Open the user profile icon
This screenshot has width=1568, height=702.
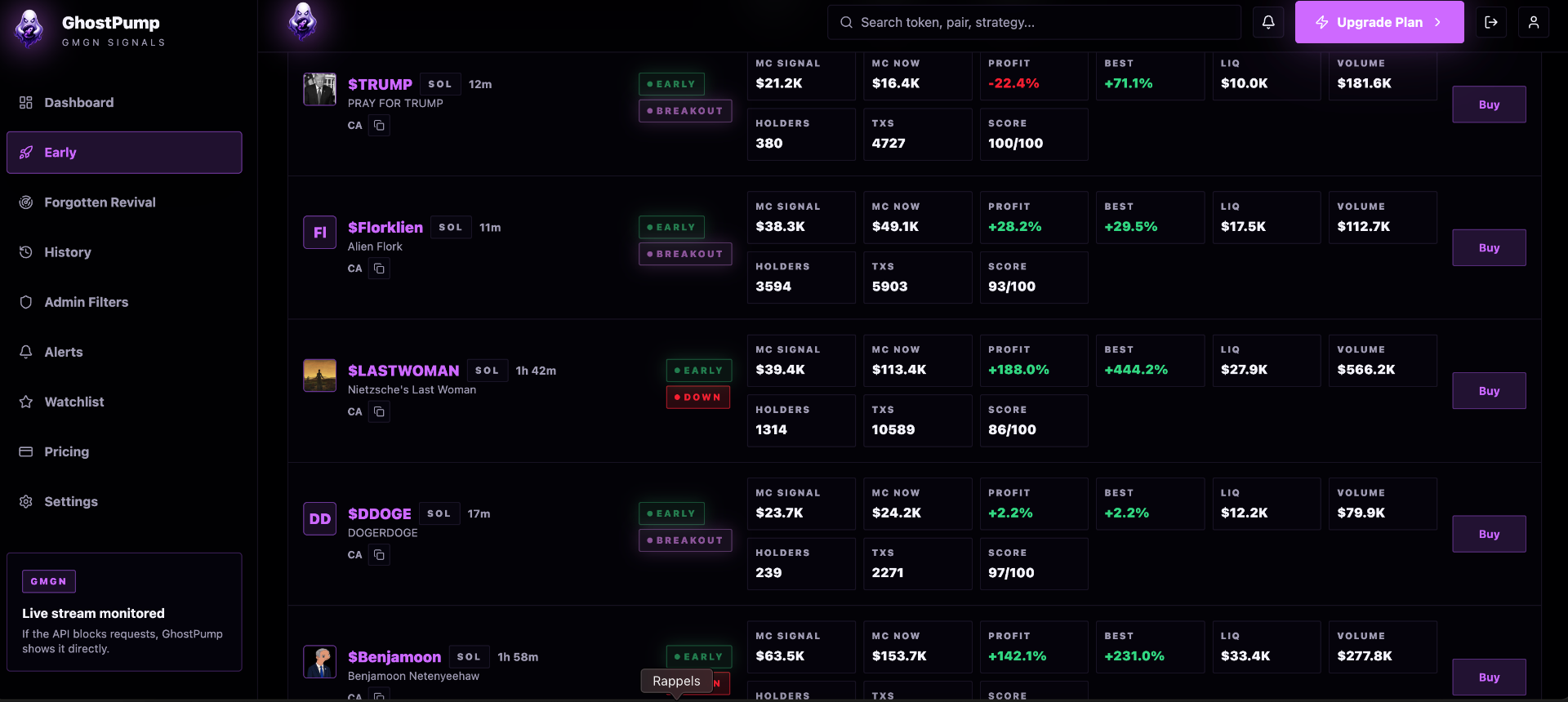(x=1533, y=22)
